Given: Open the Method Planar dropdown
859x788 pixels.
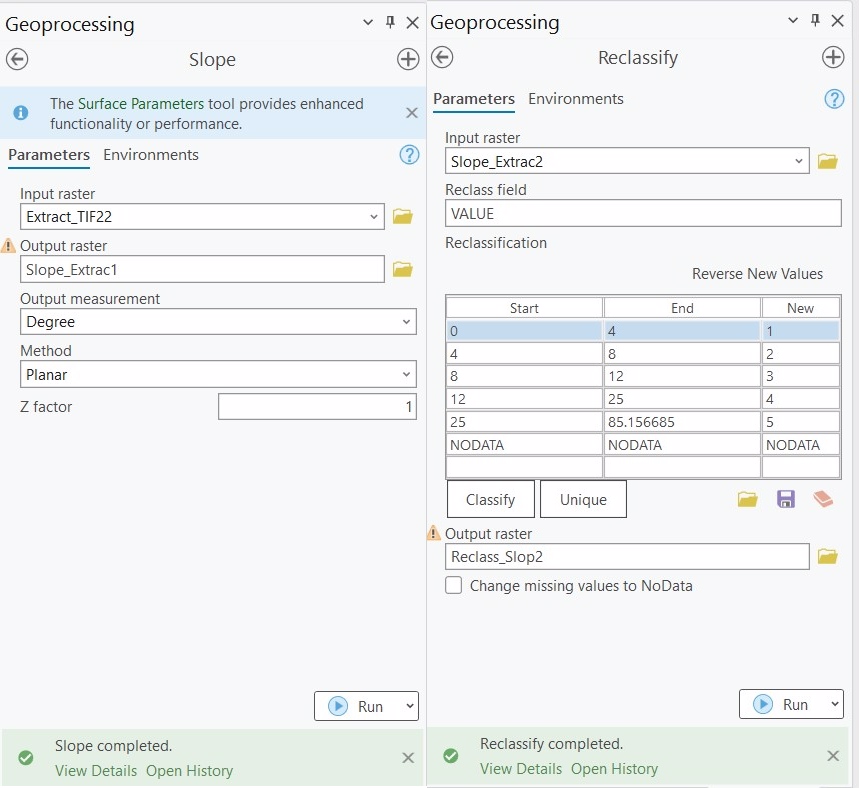Looking at the screenshot, I should click(406, 374).
